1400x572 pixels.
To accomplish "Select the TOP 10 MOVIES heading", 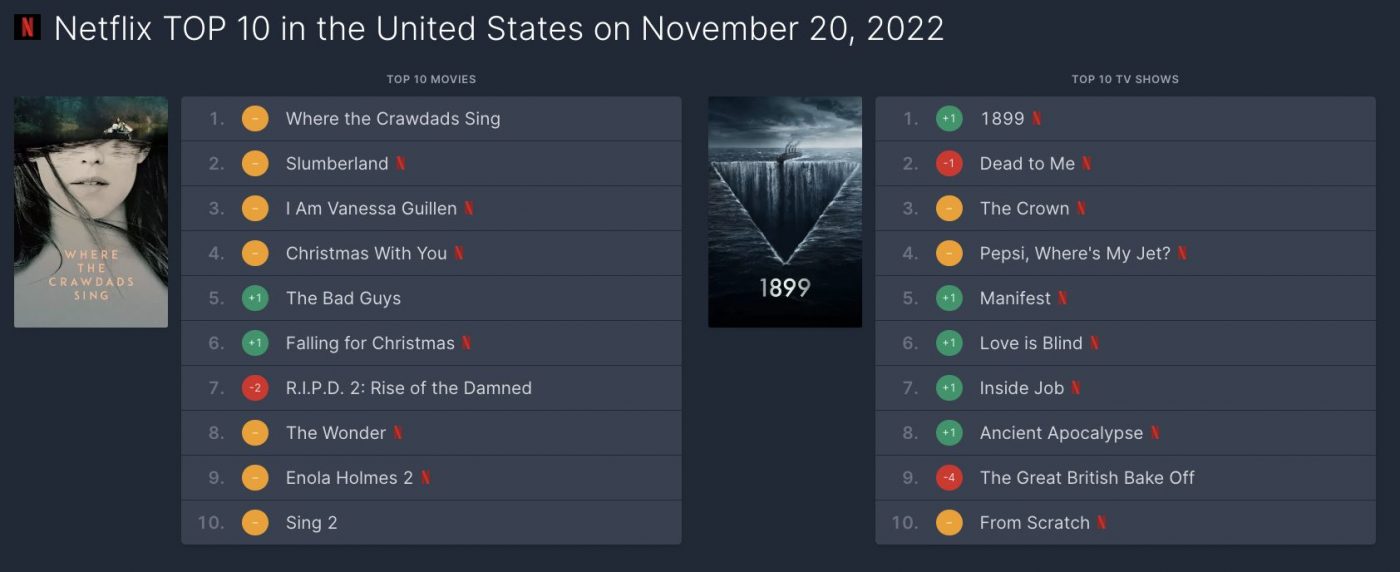I will click(431, 79).
